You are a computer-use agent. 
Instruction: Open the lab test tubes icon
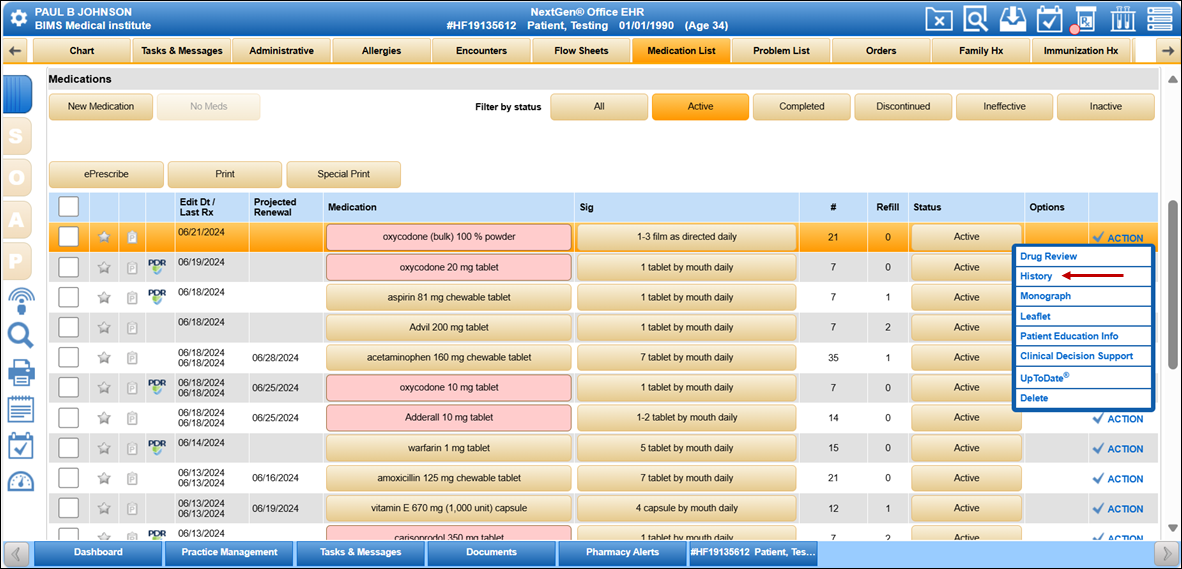(x=1122, y=19)
